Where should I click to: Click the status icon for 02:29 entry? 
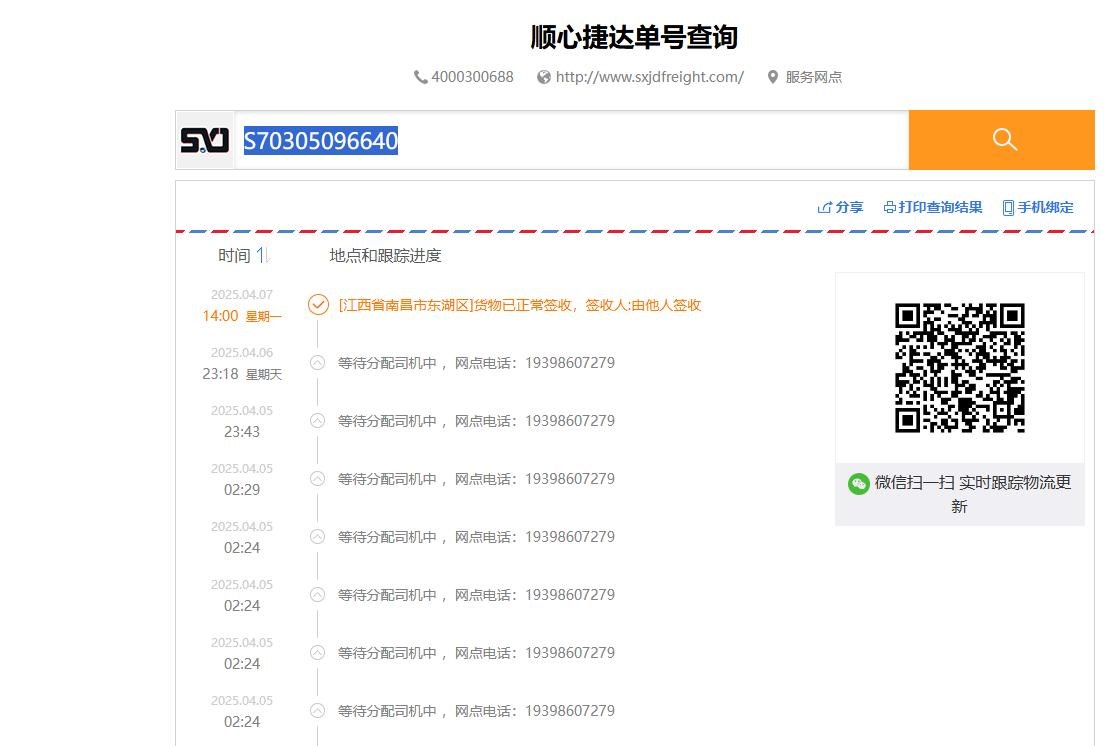click(x=318, y=479)
